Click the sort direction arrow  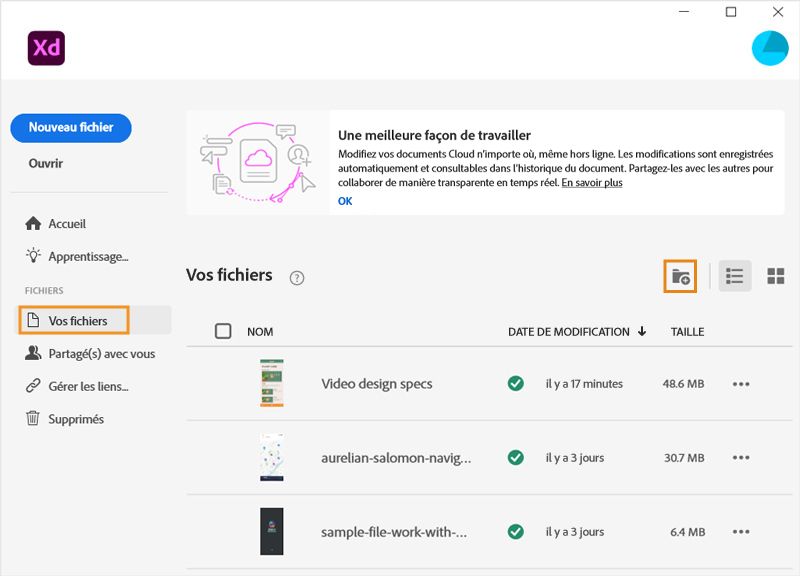642,331
